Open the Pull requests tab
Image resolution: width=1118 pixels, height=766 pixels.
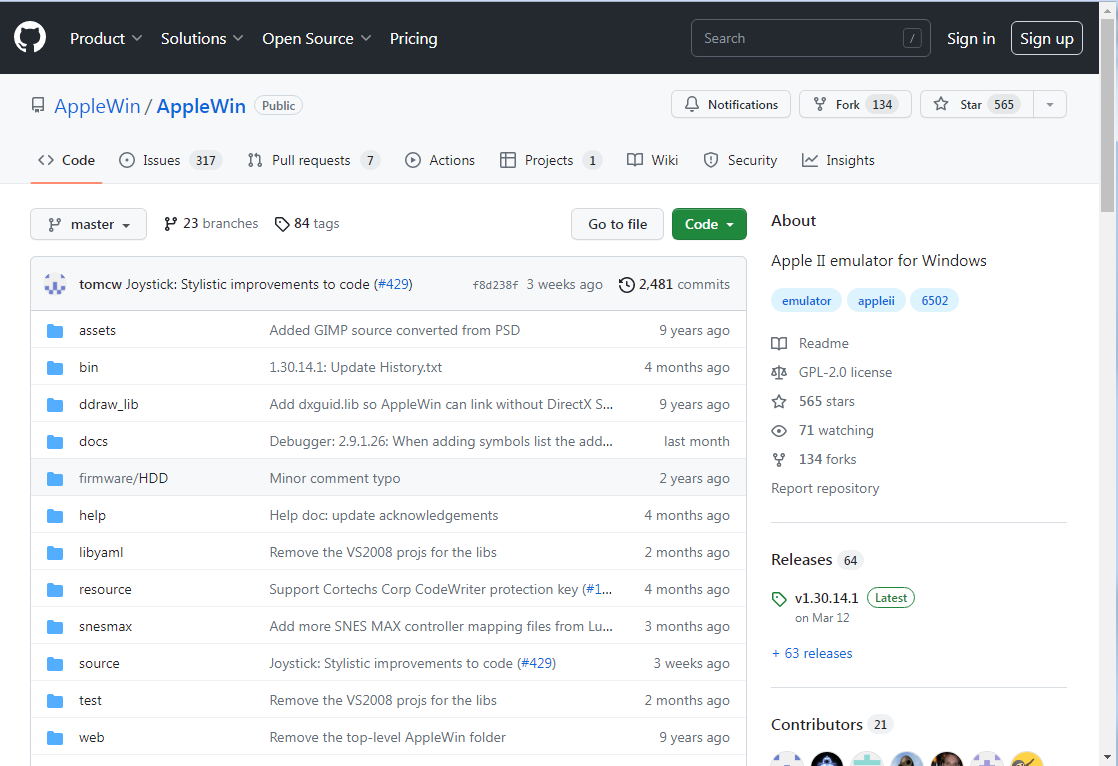pyautogui.click(x=313, y=160)
